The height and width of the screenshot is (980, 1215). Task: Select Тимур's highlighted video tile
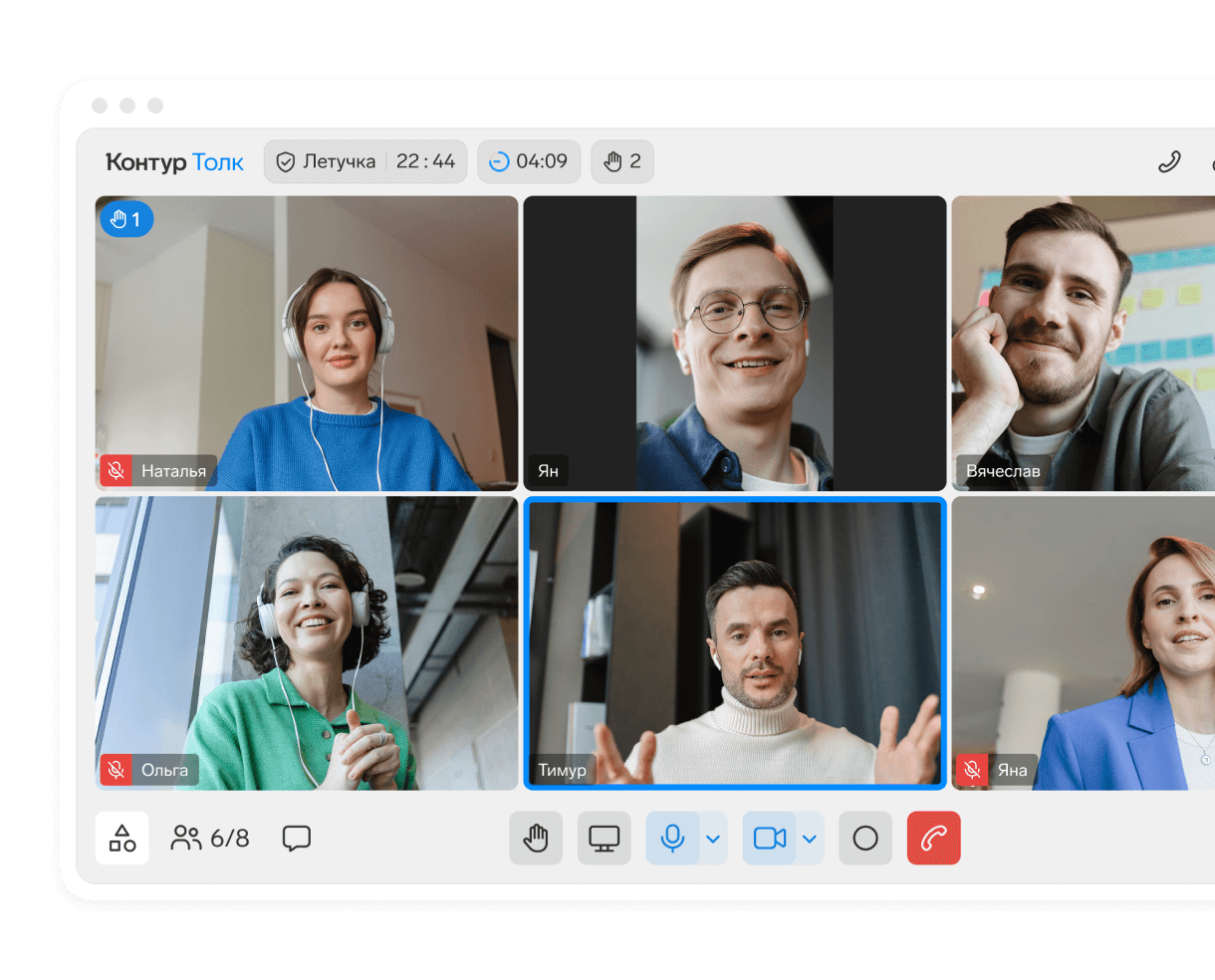735,643
